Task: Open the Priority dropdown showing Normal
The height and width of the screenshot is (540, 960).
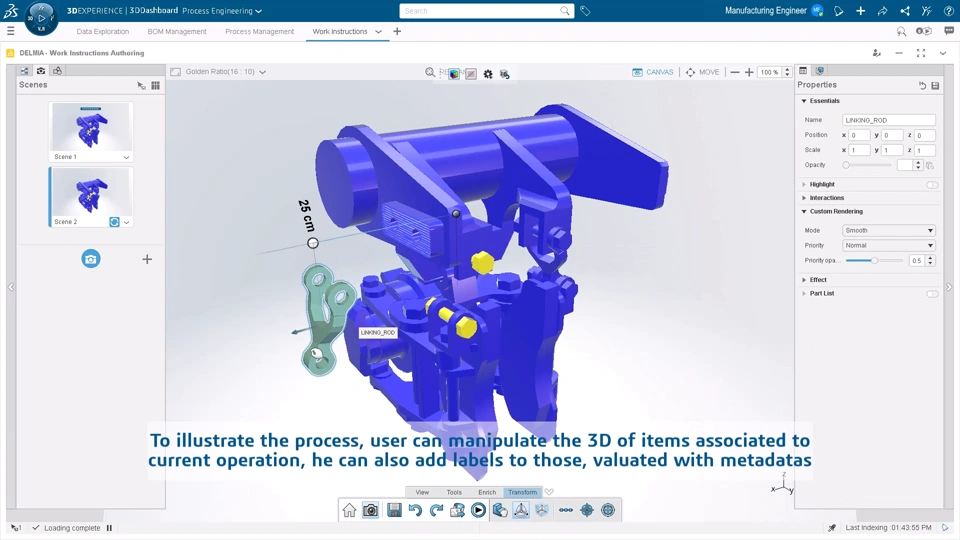Action: 888,246
